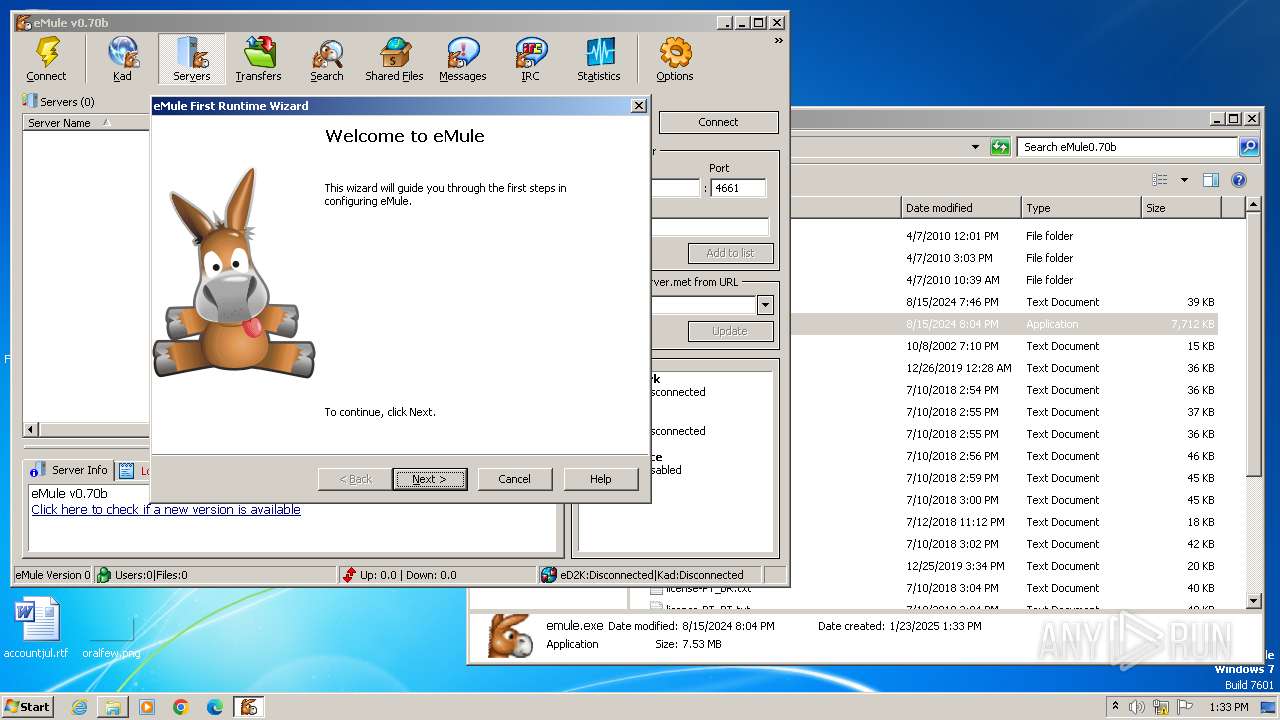Open the Kad network toolbar icon

point(122,59)
